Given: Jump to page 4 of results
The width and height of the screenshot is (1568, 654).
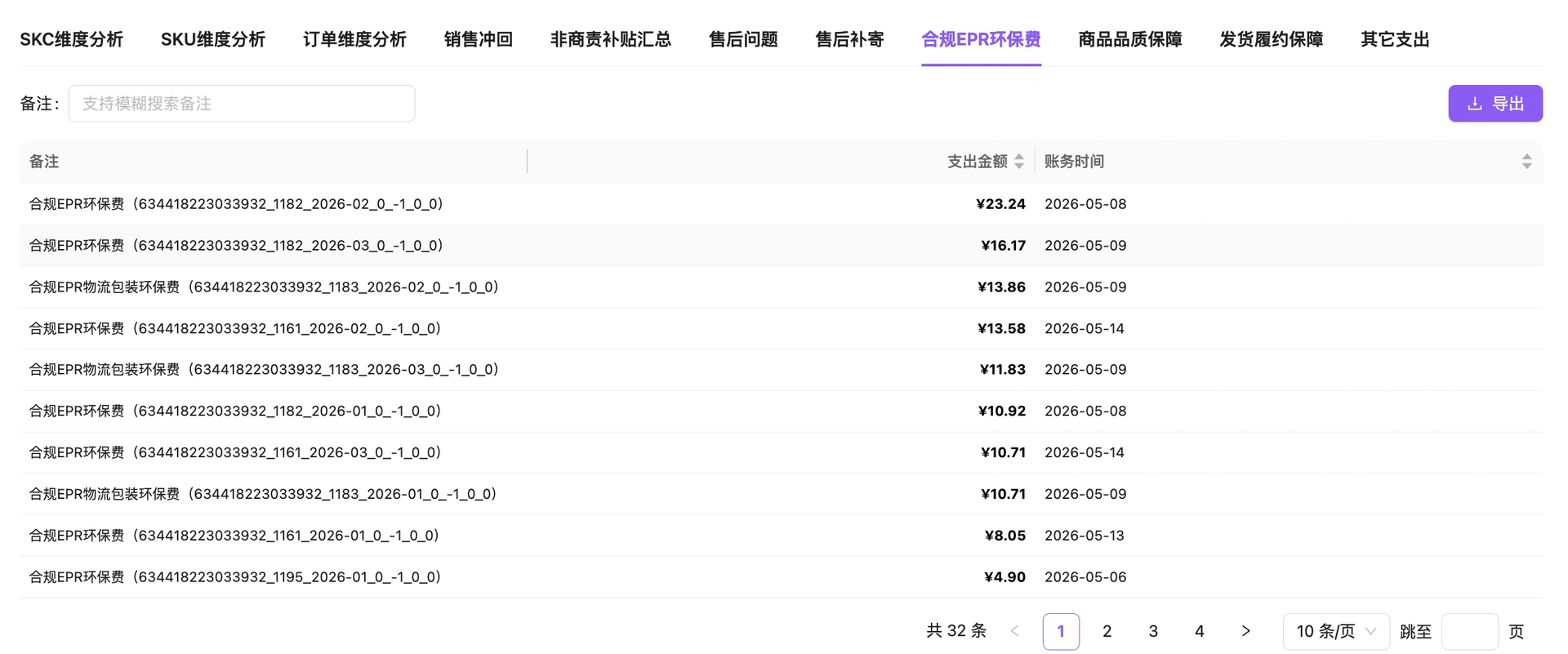Looking at the screenshot, I should (1199, 631).
